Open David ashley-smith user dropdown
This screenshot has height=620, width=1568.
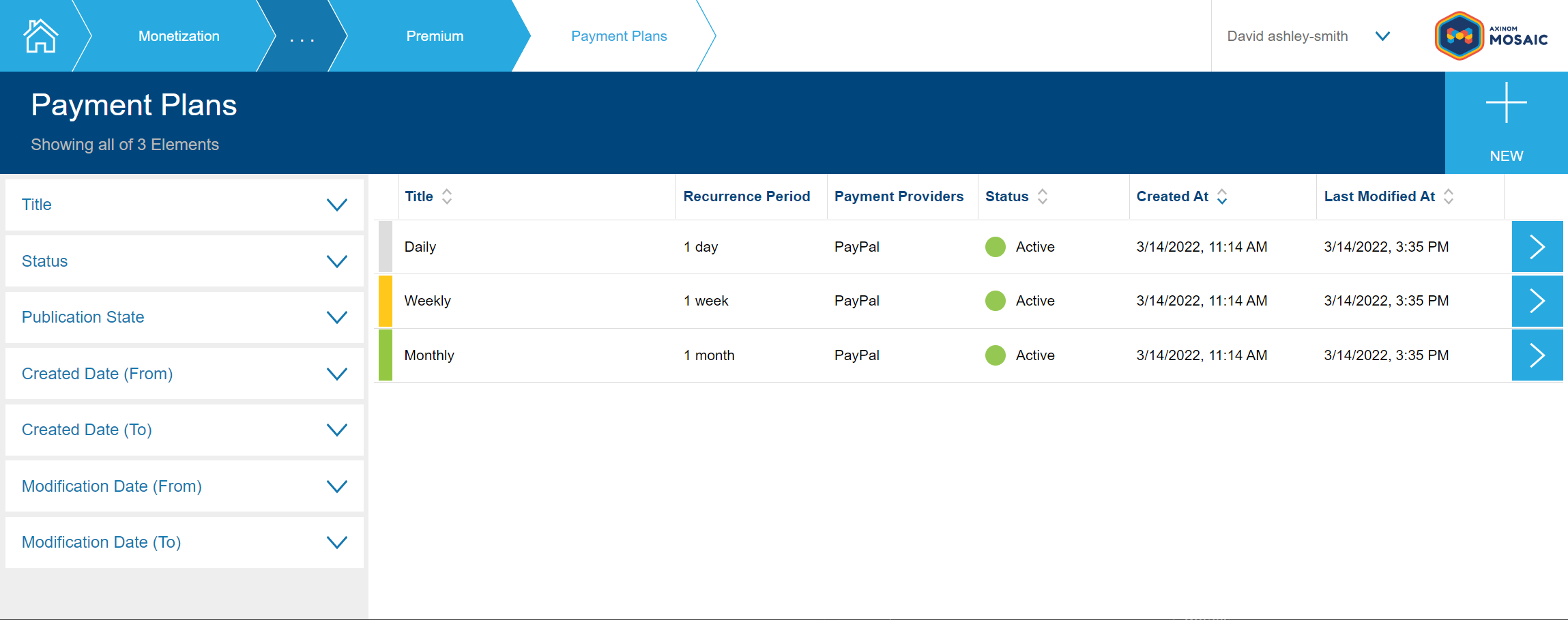point(1382,36)
